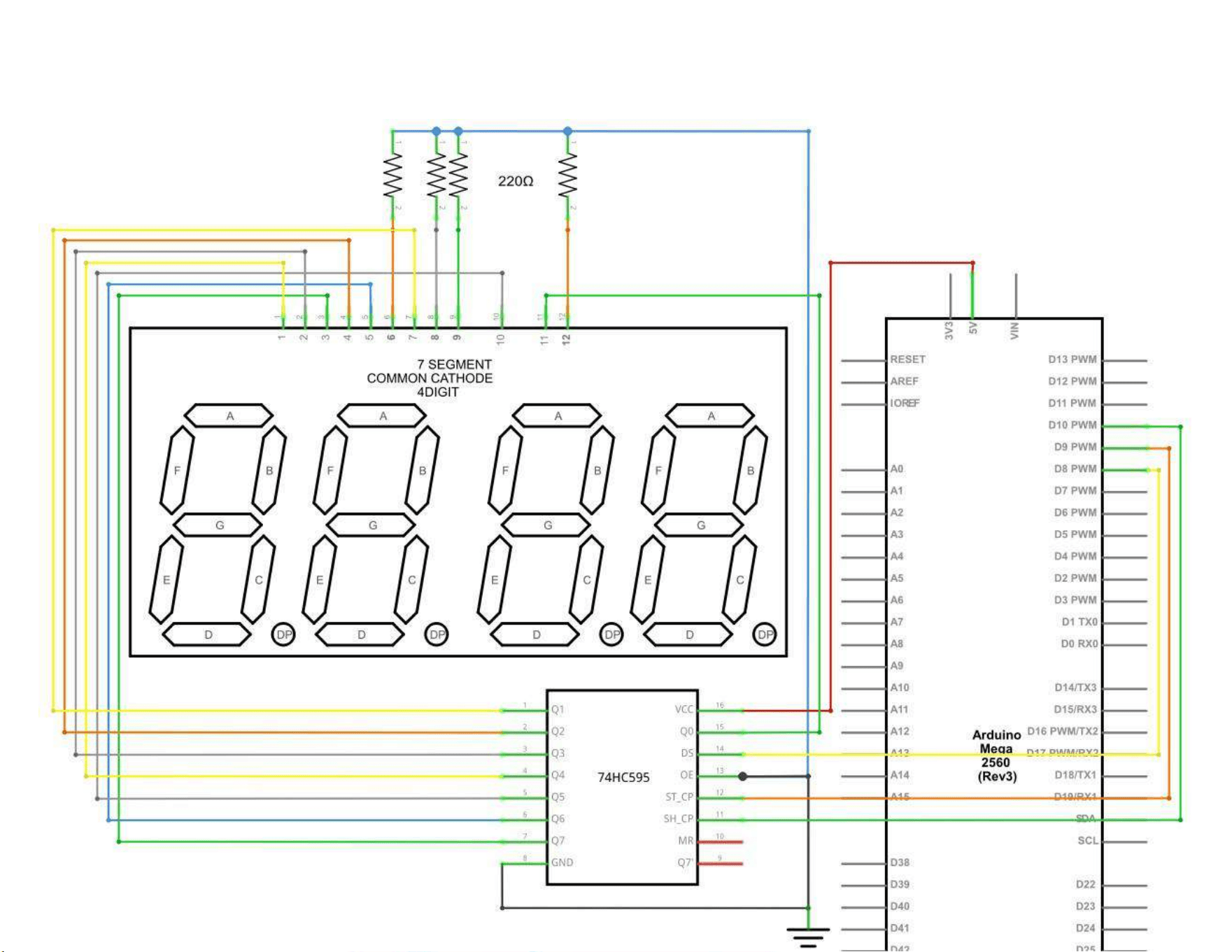Viewport: 1232px width, 952px height.
Task: Select the GND pin on the 74HC595
Action: coord(562,862)
